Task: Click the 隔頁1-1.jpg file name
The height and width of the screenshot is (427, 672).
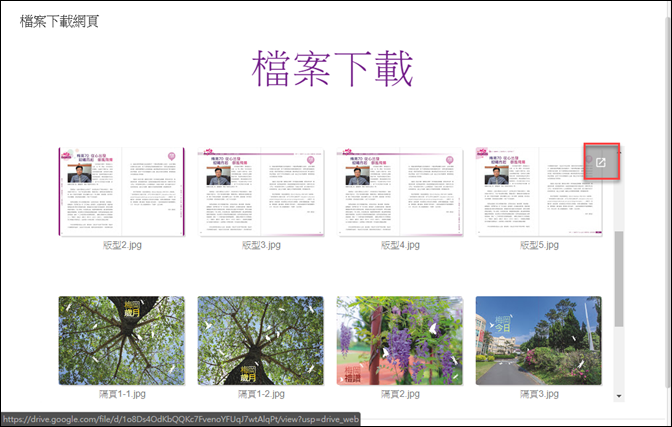Action: 122,394
